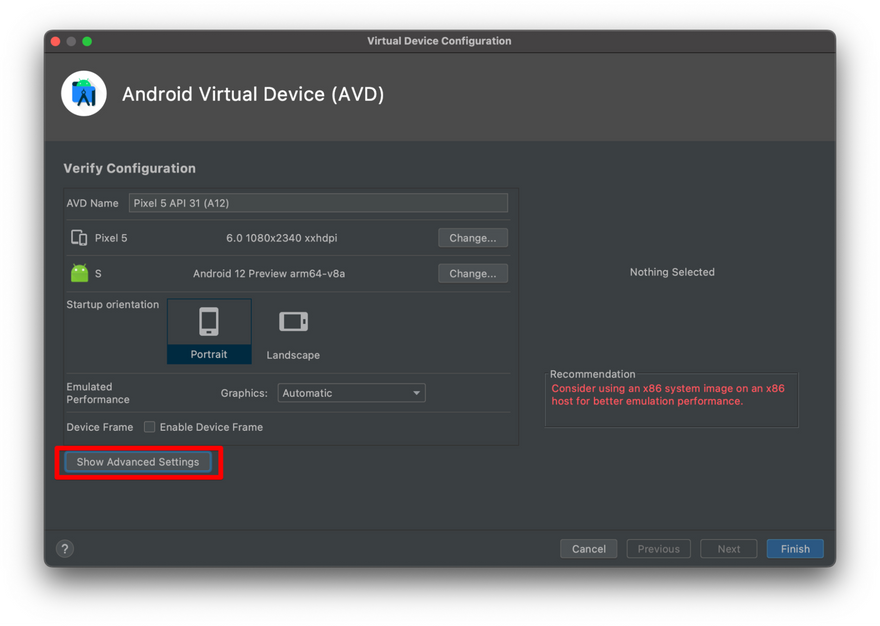Change the Android 12 system image
The image size is (880, 626).
pyautogui.click(x=472, y=273)
